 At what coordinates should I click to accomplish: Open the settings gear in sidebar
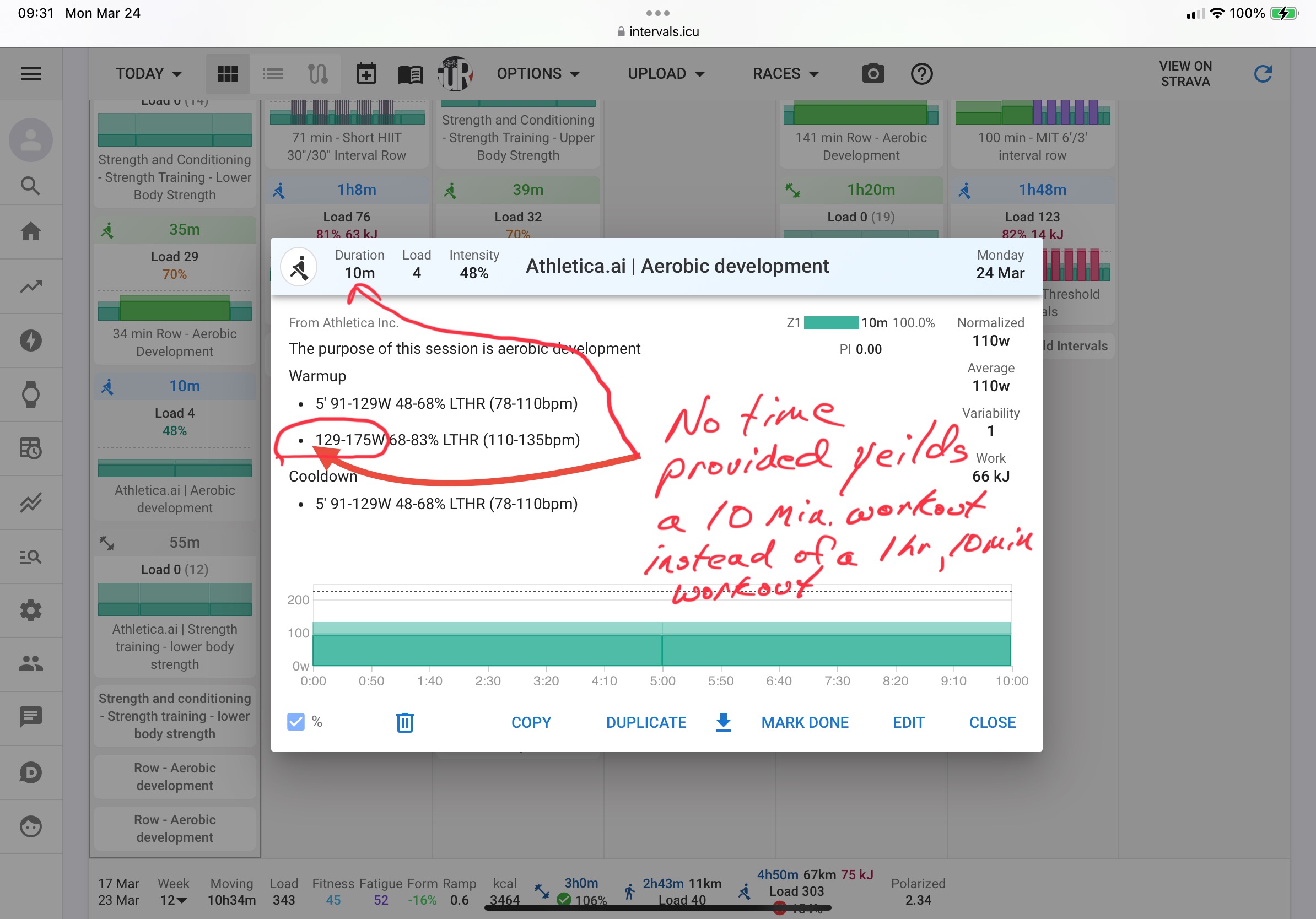pyautogui.click(x=31, y=611)
